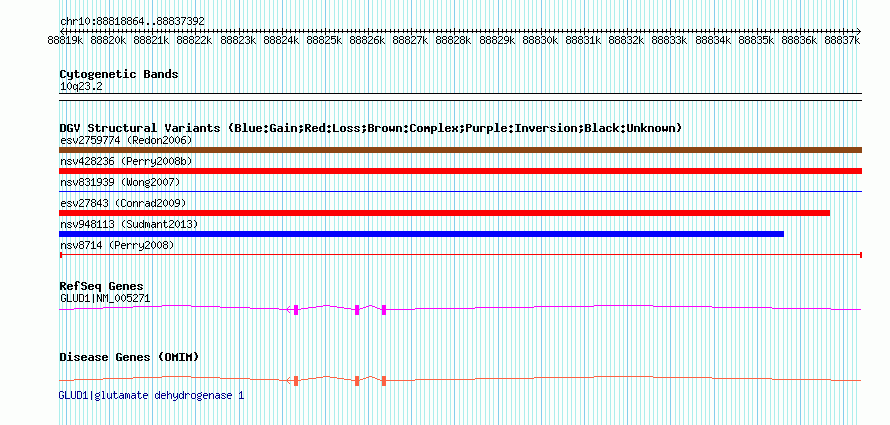Click the RefSeq Genes track title

point(102,286)
